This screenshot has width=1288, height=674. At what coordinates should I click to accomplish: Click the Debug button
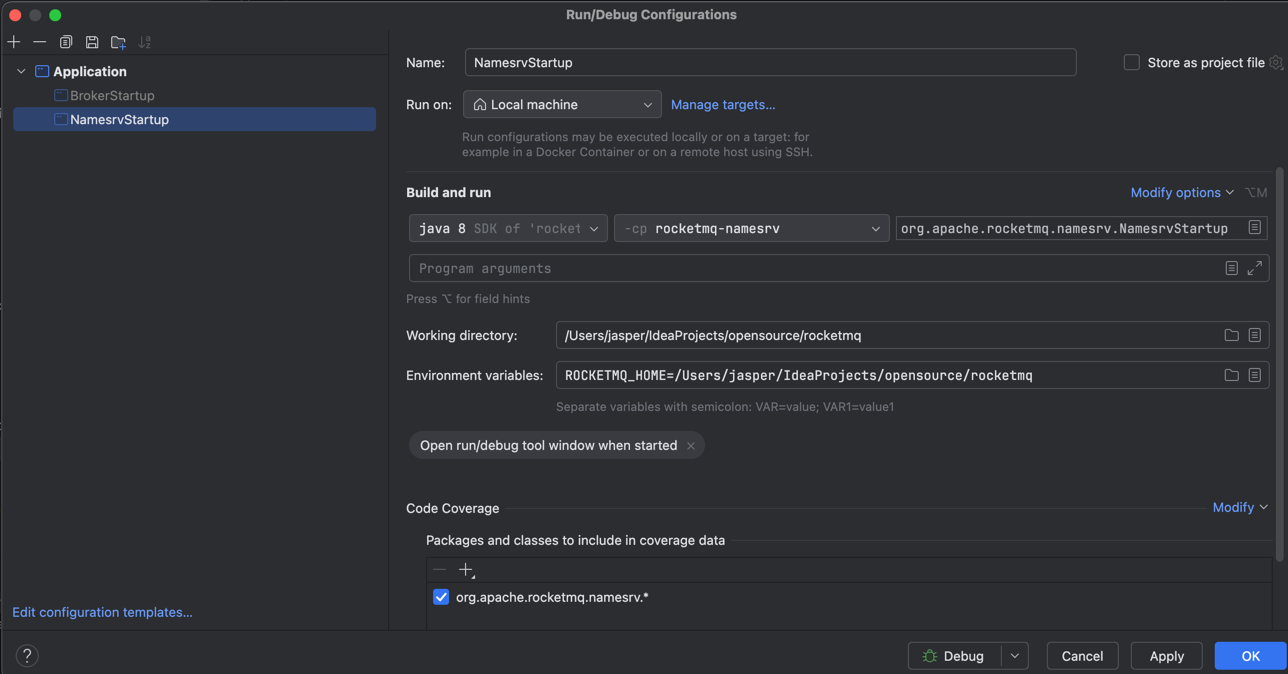955,656
